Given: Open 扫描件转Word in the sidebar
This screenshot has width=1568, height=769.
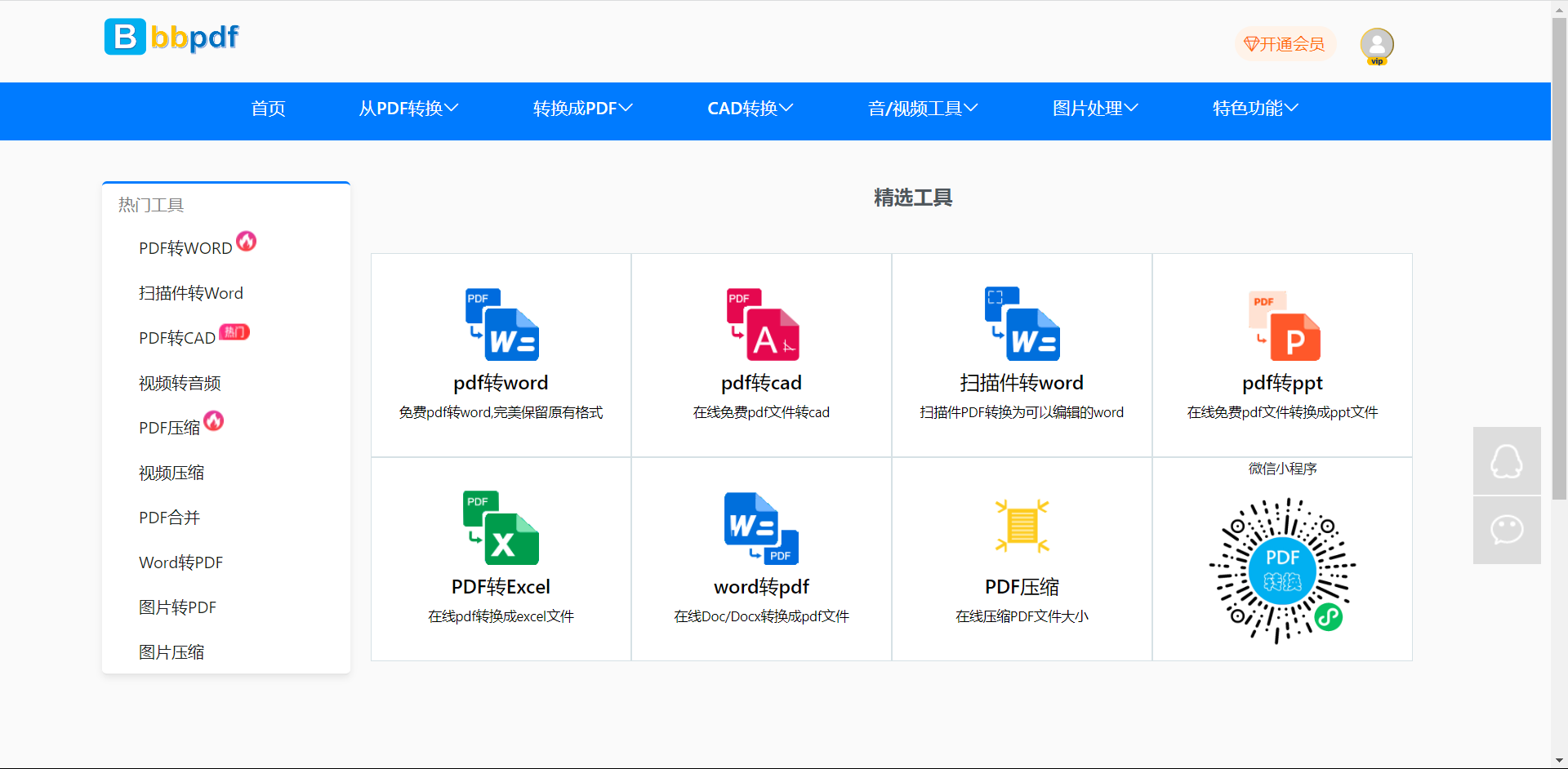Looking at the screenshot, I should [x=191, y=293].
